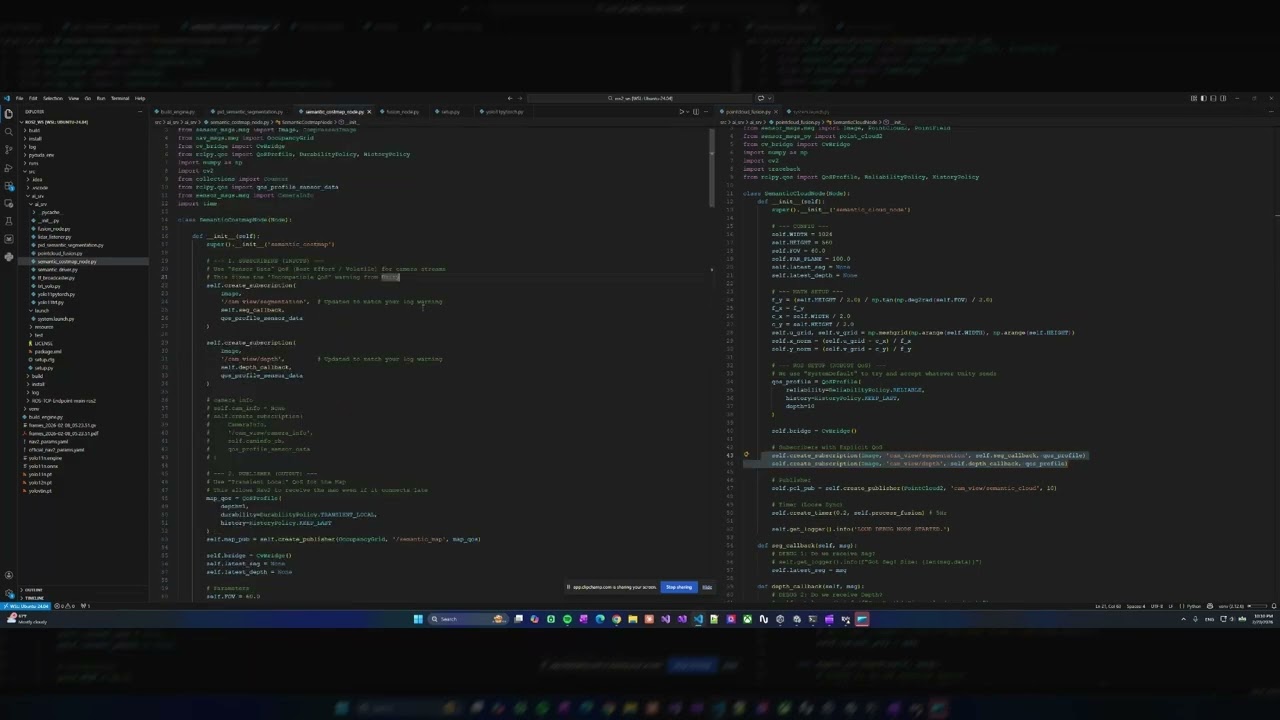This screenshot has width=1280, height=720.
Task: Open the Manage gear icon
Action: 9,592
